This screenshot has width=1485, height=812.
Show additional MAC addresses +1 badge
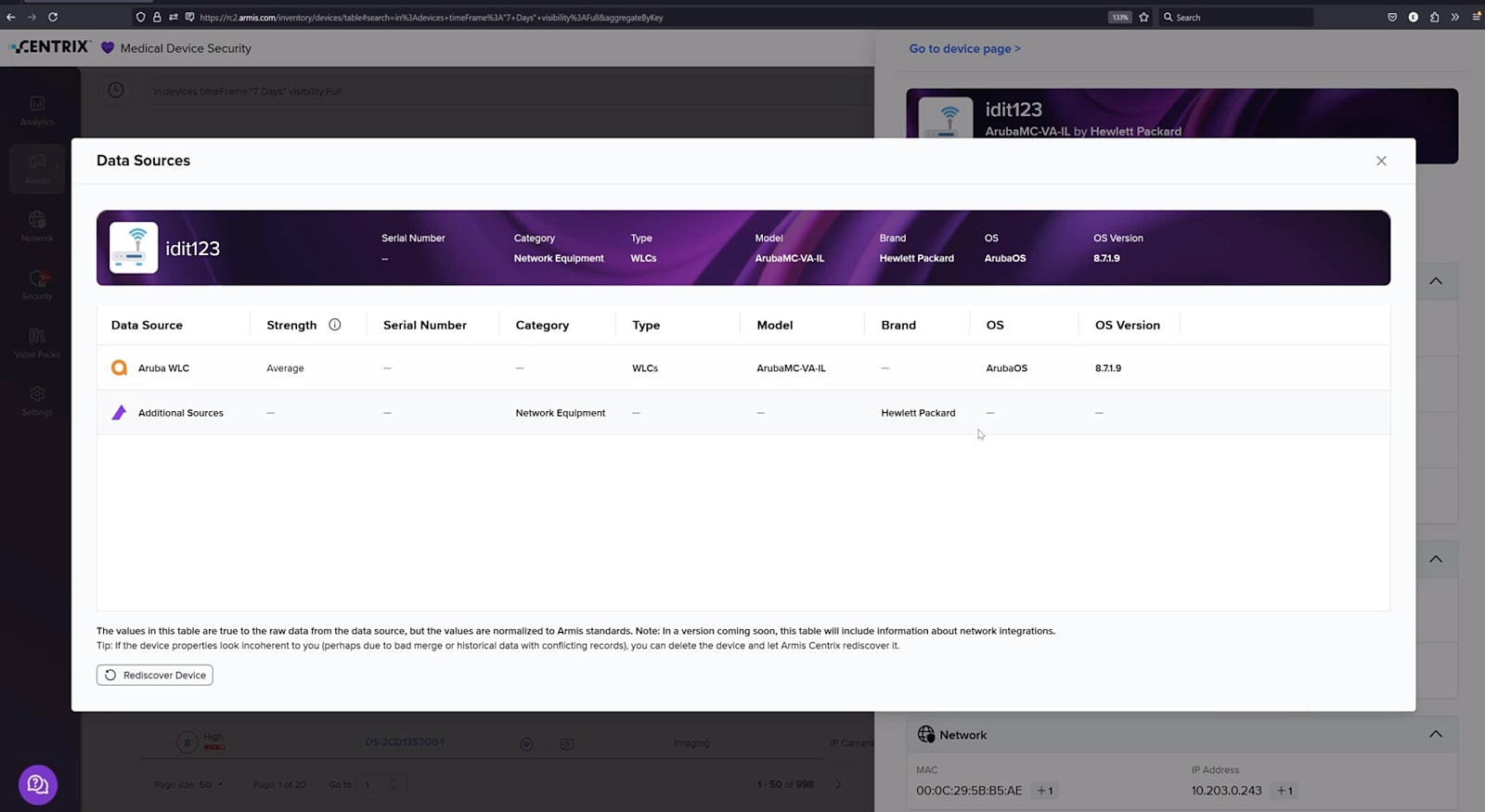point(1045,791)
